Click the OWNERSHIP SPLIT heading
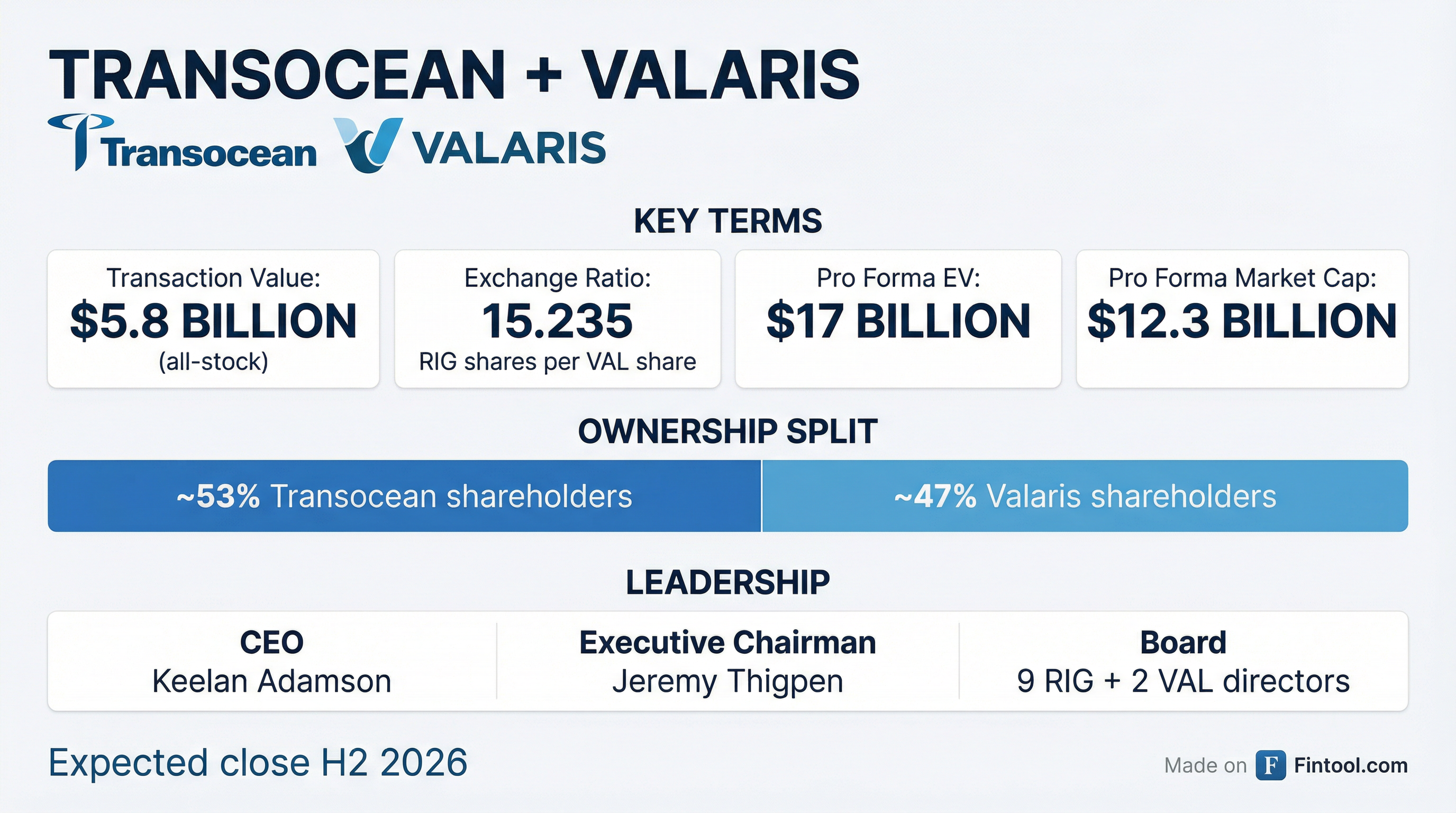1456x813 pixels. click(727, 431)
